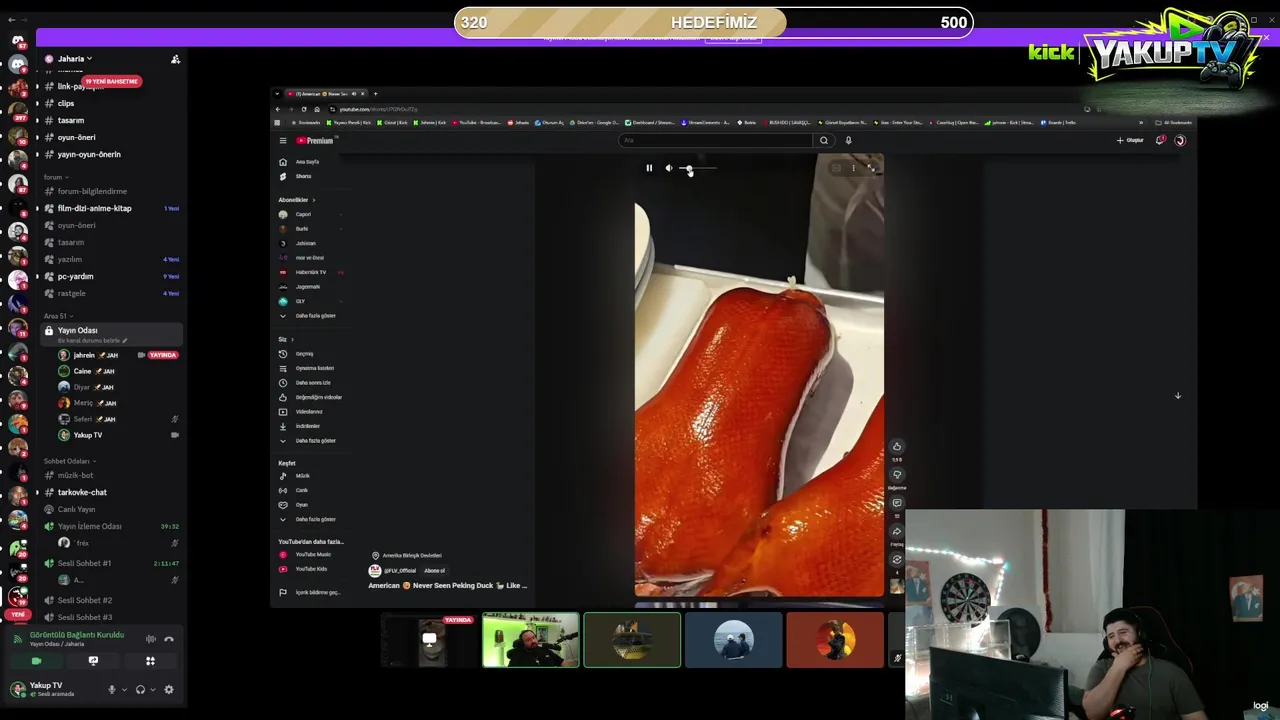The image size is (1280, 720).
Task: Click the YouTube Premium logo
Action: pyautogui.click(x=315, y=141)
